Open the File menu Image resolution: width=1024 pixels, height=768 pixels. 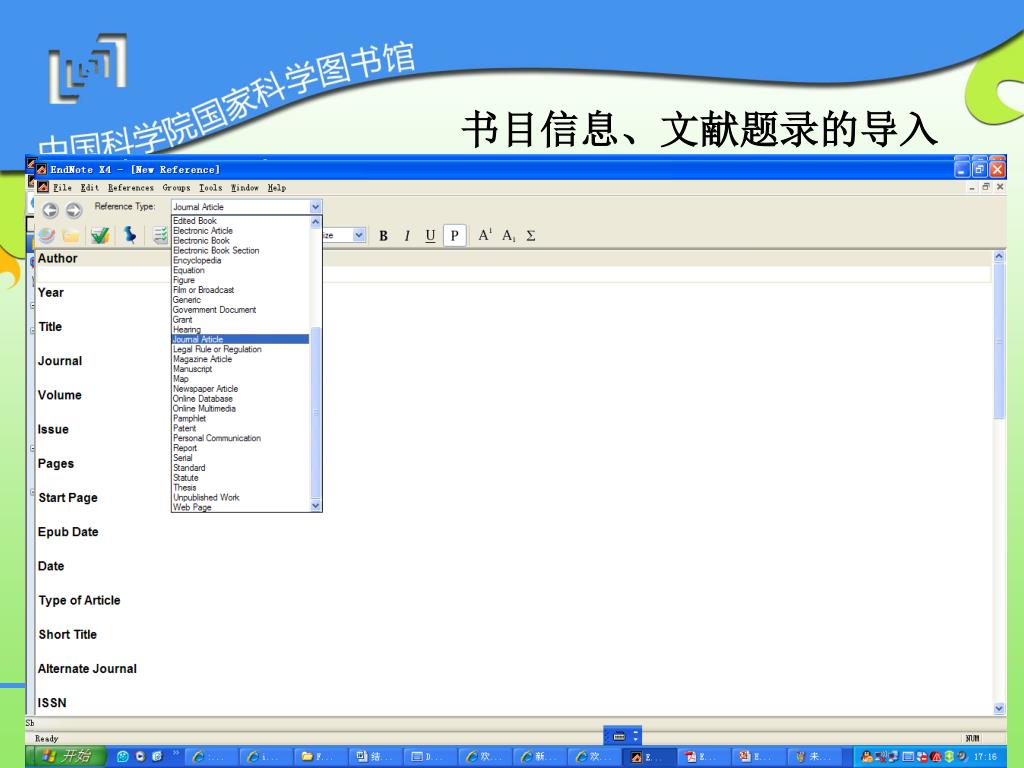point(62,188)
